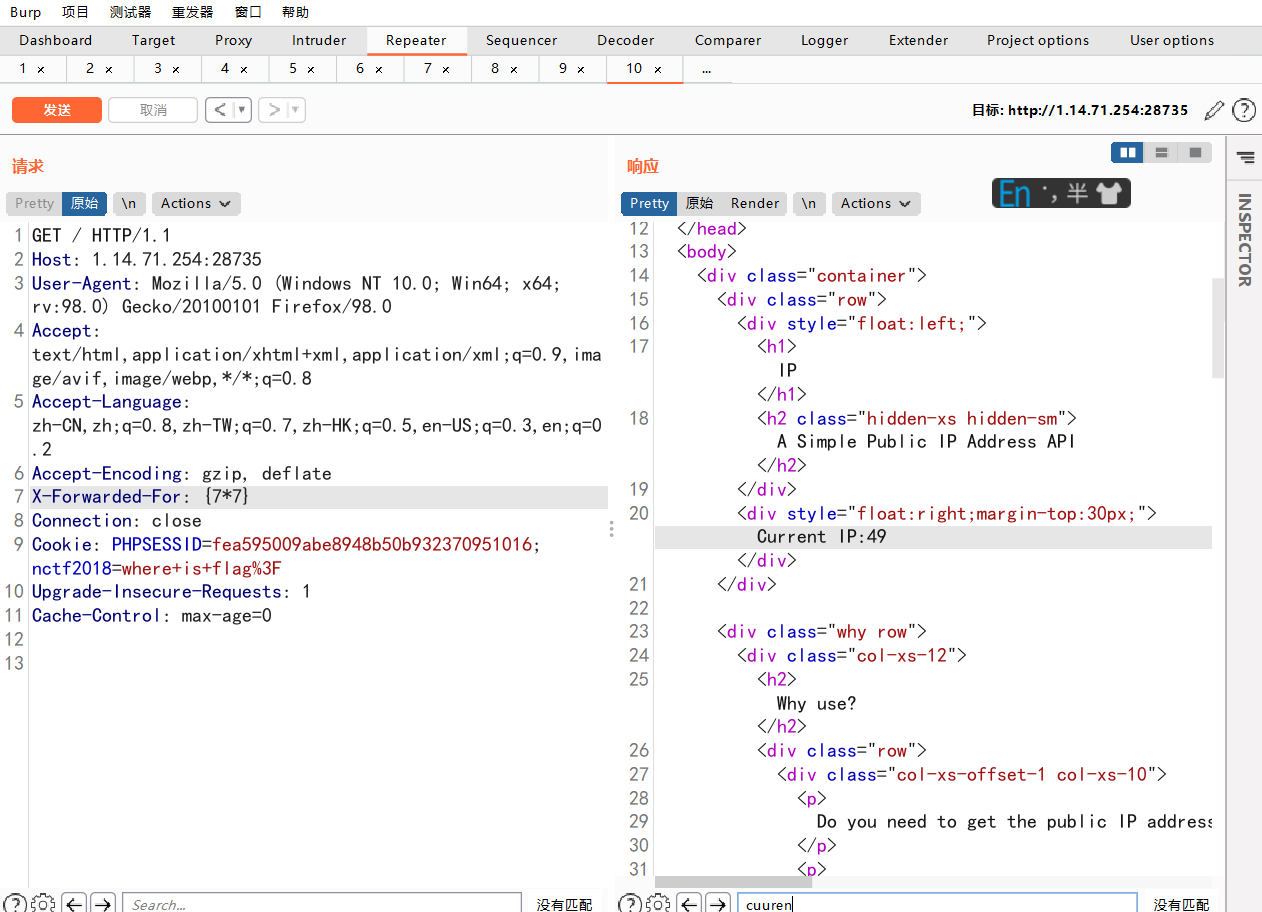Open the Burp menu

[26, 12]
